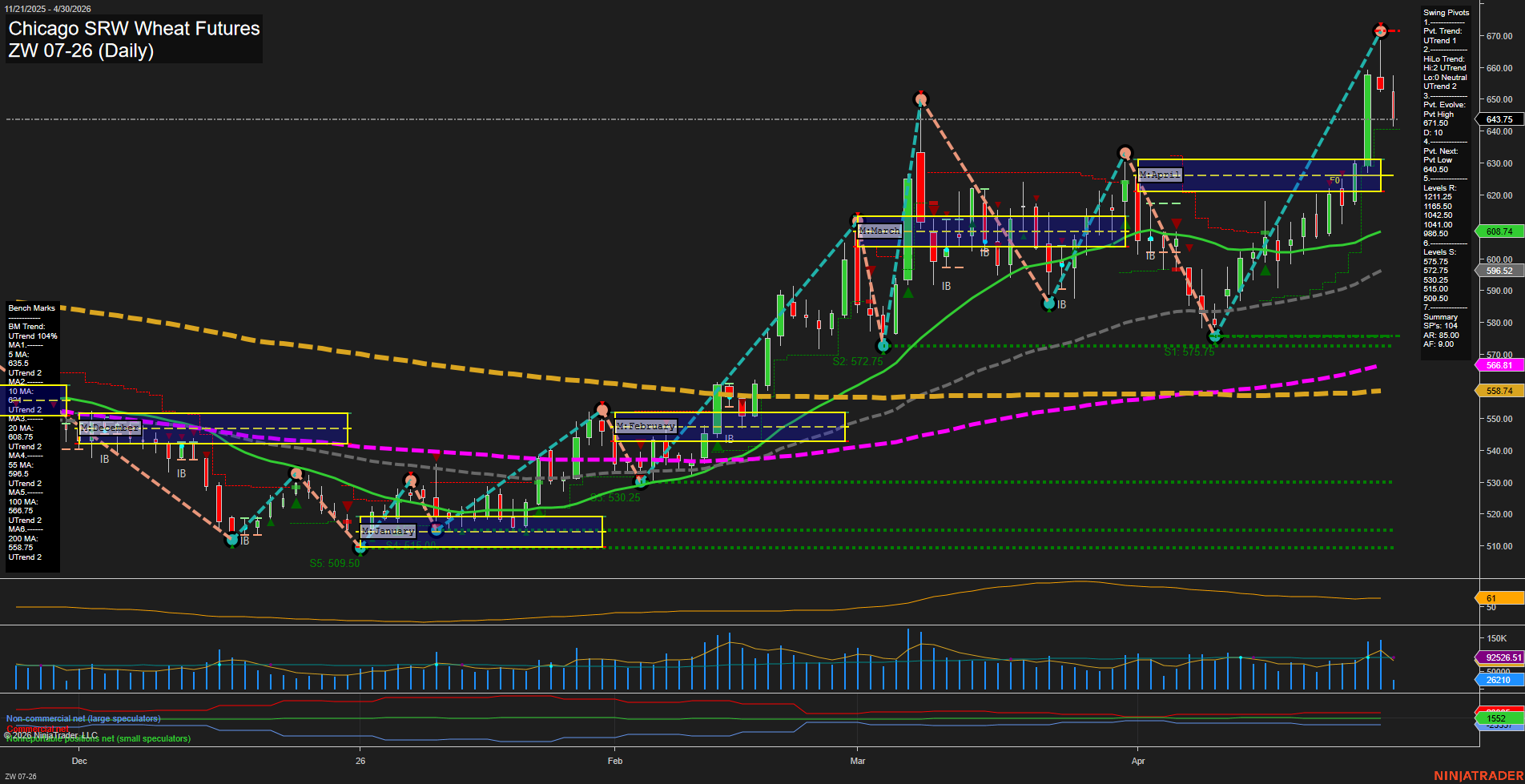Select the swing high pivot marker at the chart's top peak
The image size is (1525, 784).
pos(1382,31)
